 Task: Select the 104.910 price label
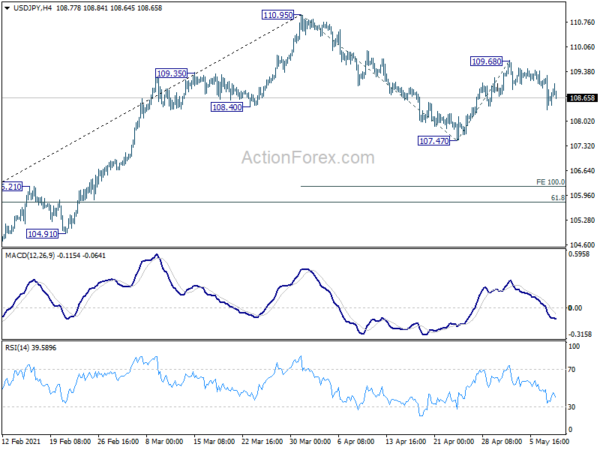click(x=42, y=234)
